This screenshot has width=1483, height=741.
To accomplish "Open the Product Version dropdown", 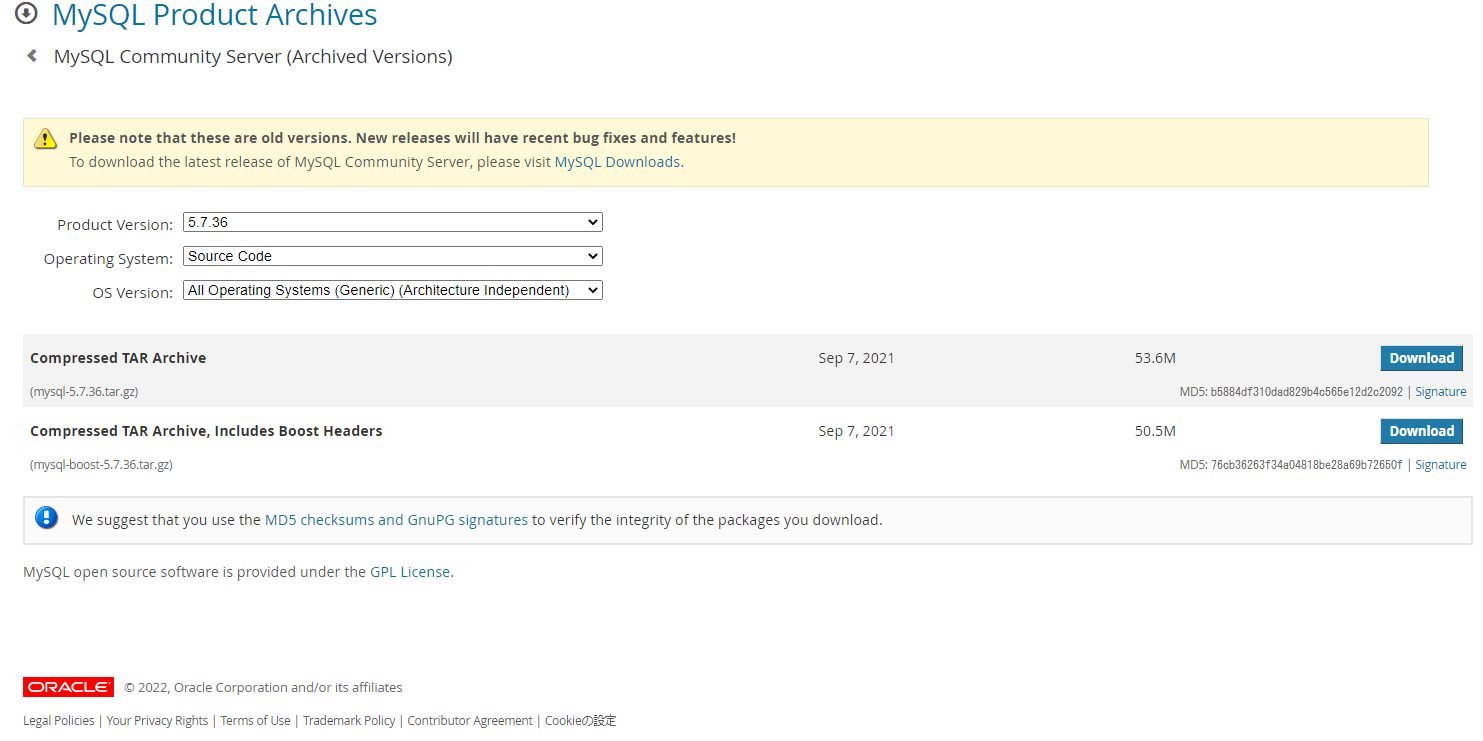I will pos(393,222).
